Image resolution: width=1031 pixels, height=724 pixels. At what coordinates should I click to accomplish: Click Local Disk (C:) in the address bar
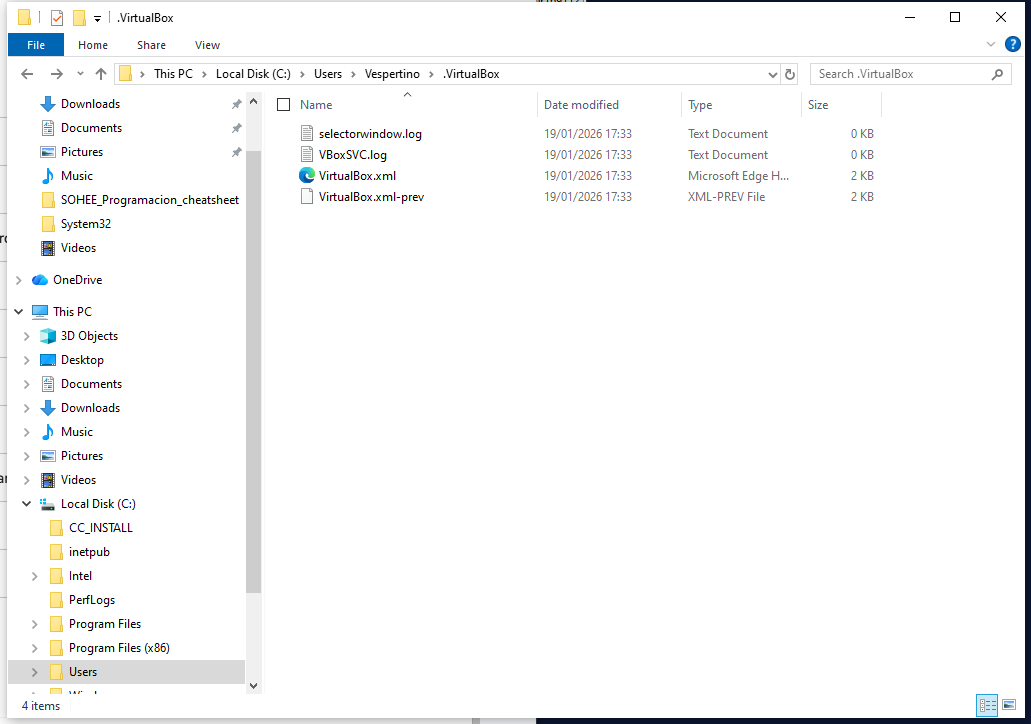(253, 74)
